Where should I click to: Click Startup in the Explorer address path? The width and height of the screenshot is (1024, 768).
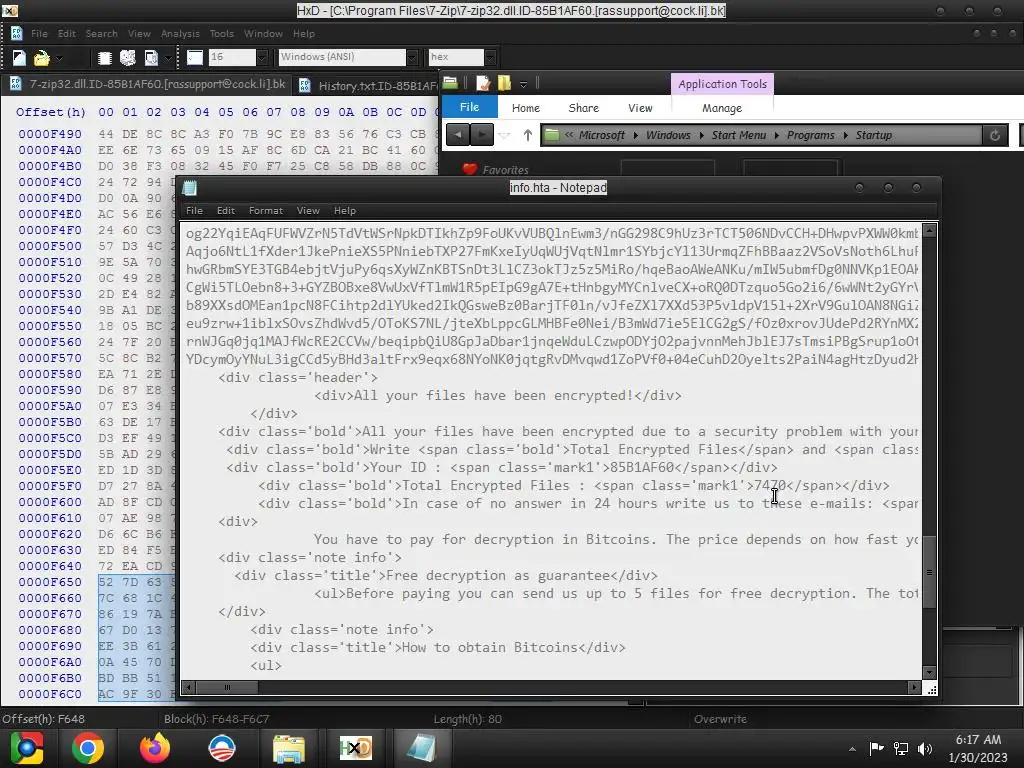click(x=874, y=135)
